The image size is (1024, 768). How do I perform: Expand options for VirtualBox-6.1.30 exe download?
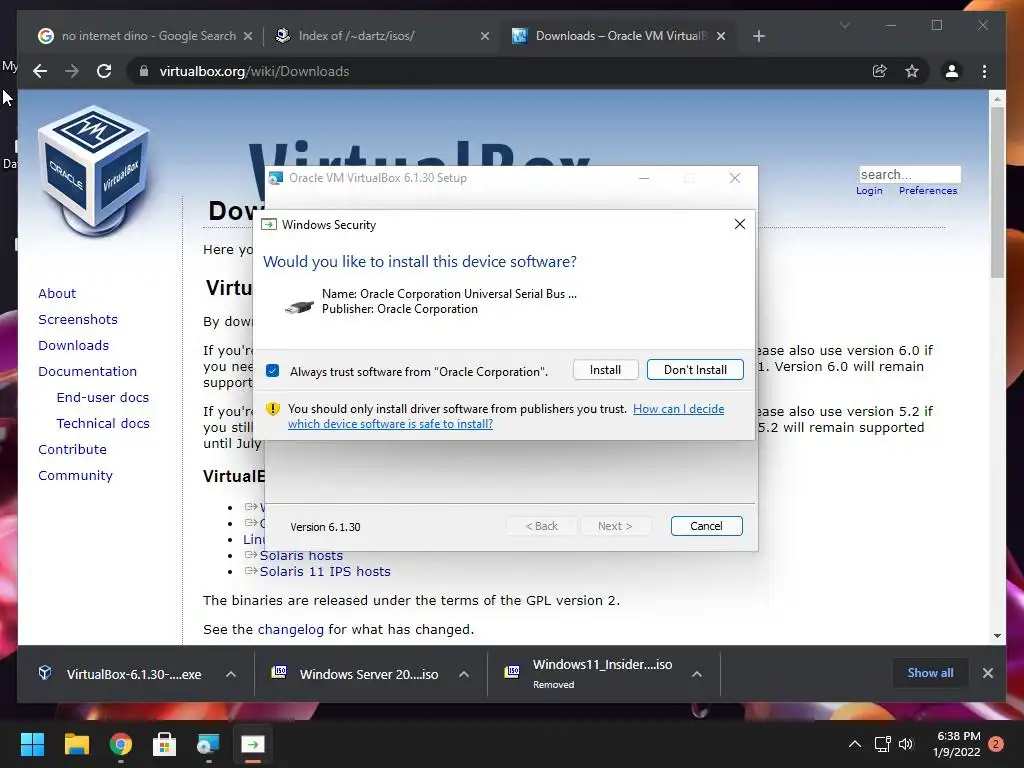pos(231,674)
